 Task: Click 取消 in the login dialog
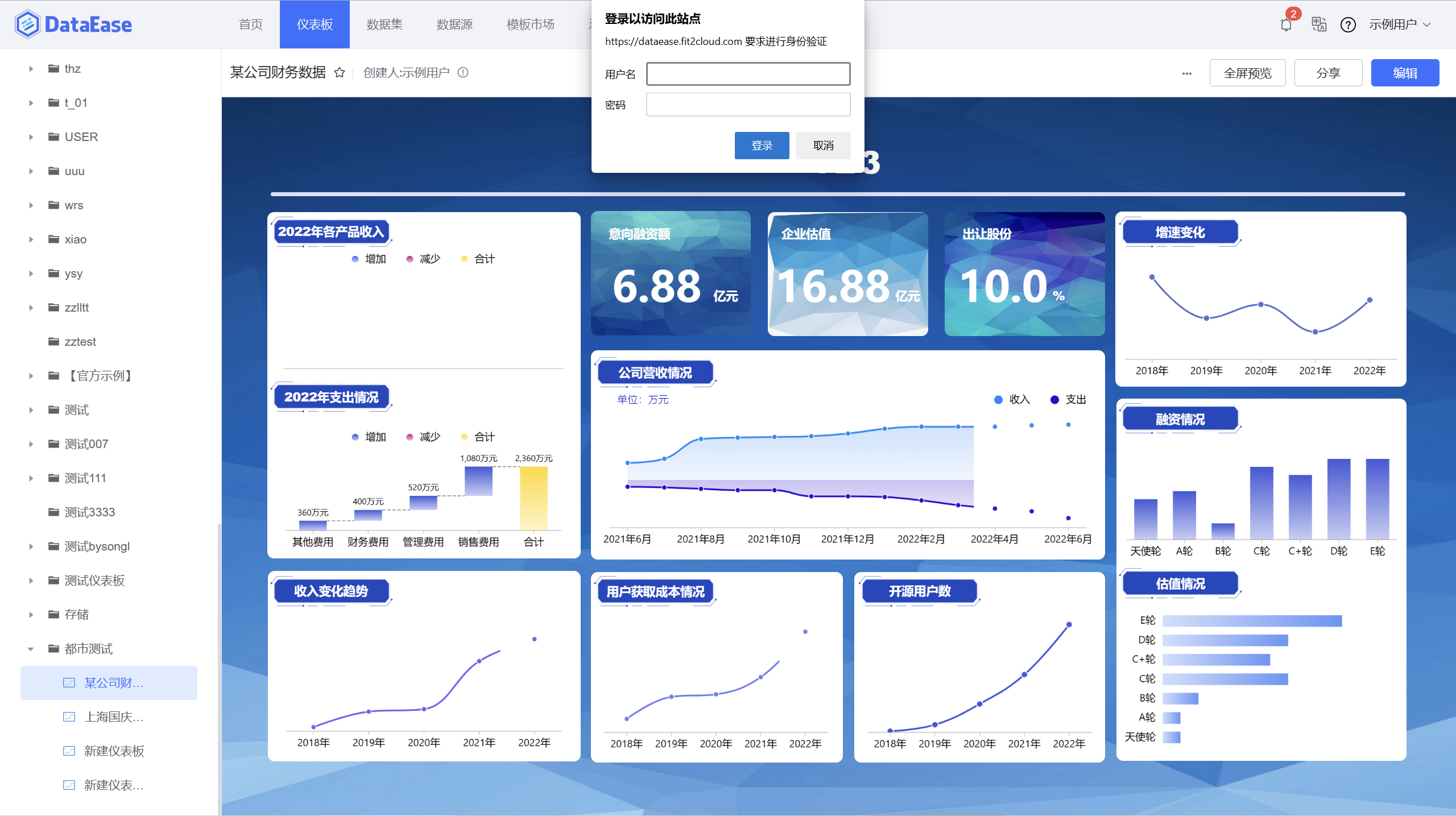point(823,146)
